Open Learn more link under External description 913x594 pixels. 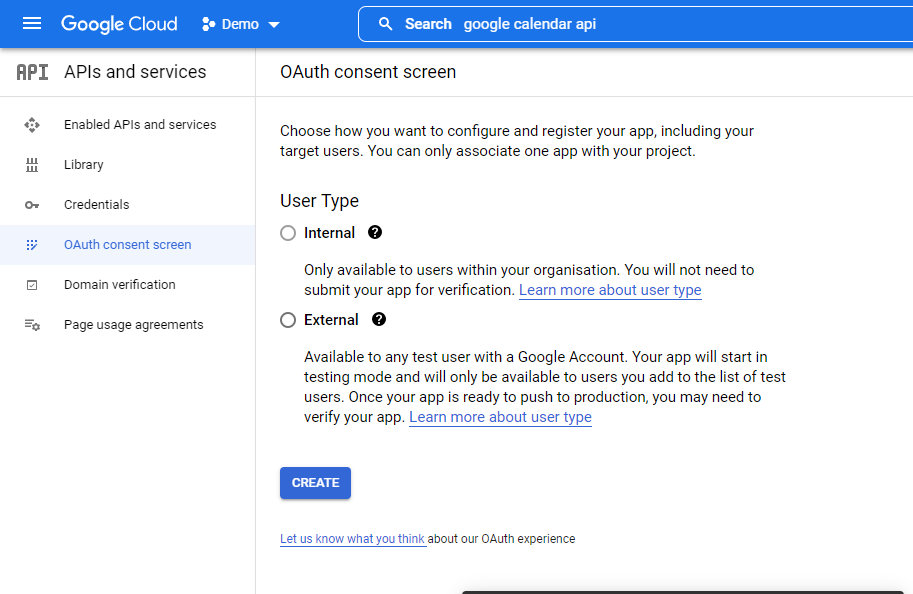[500, 417]
